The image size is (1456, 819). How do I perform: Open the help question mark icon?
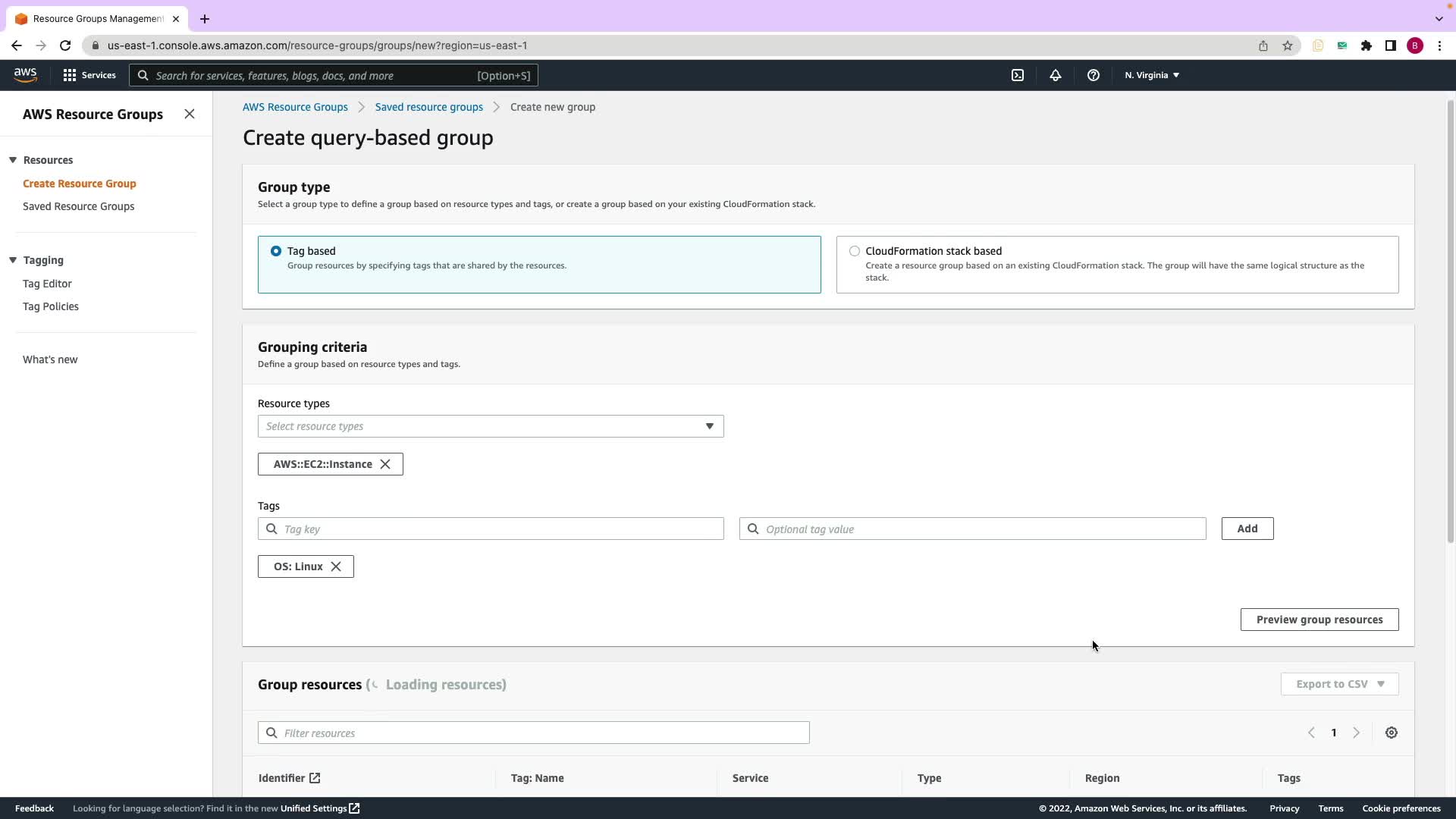click(1093, 75)
